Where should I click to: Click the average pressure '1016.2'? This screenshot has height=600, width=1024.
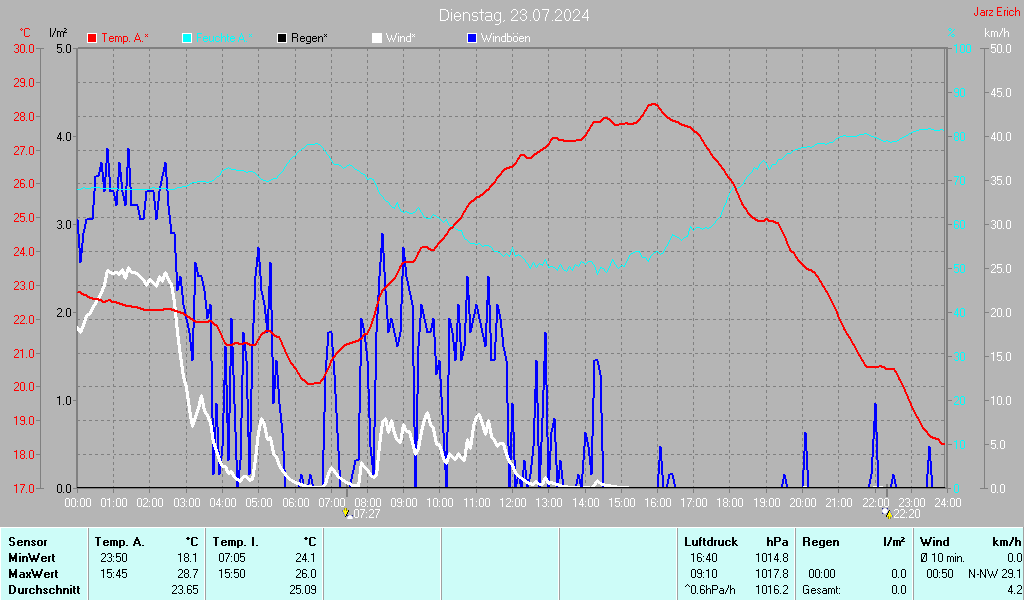tap(772, 590)
